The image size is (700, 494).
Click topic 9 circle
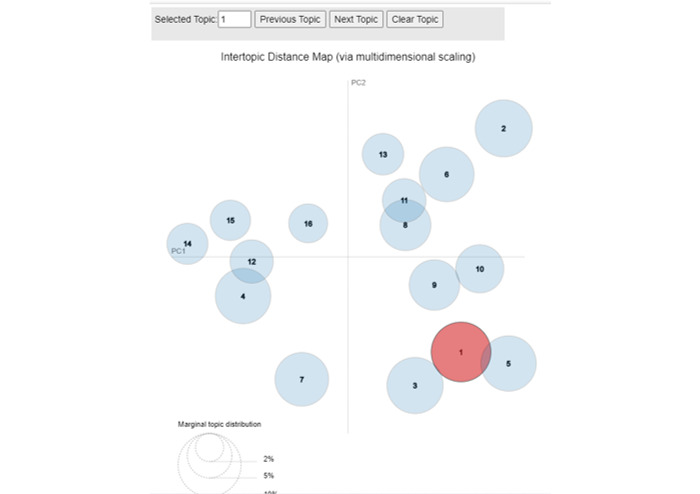pos(434,285)
